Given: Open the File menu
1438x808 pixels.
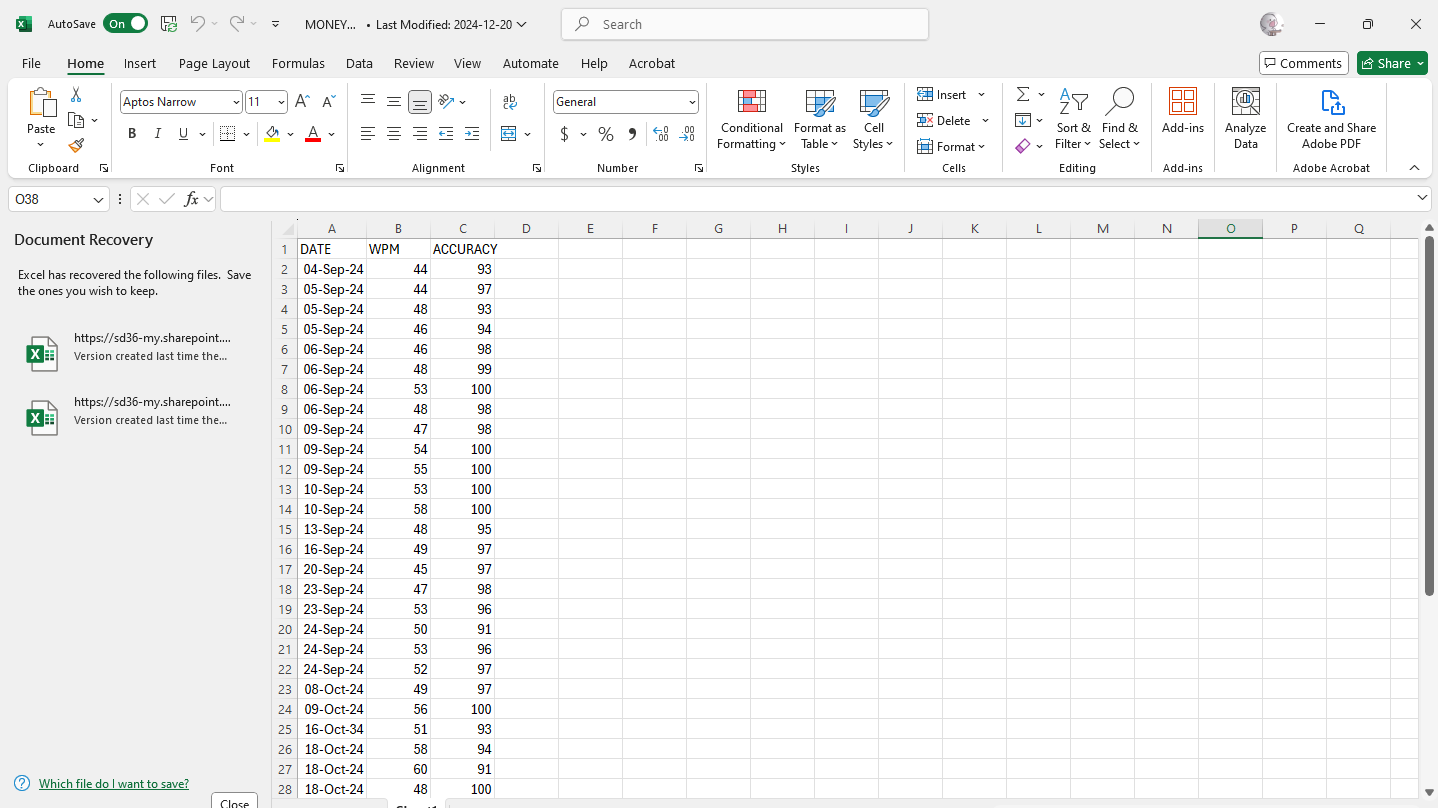Looking at the screenshot, I should (x=31, y=63).
